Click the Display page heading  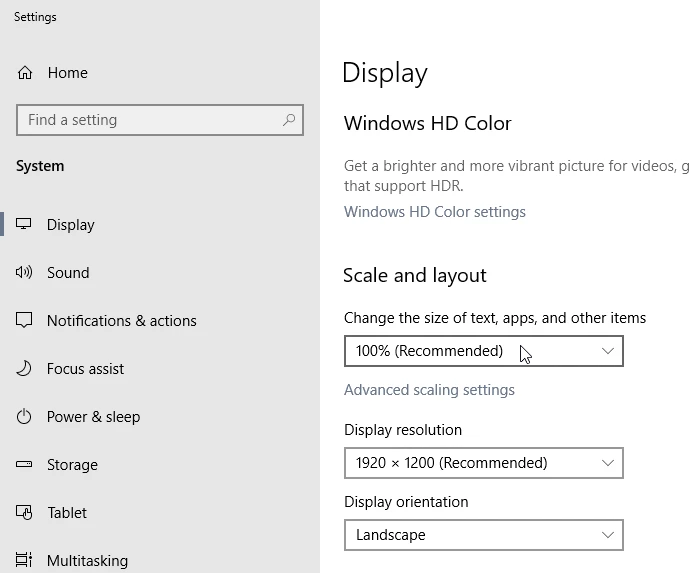point(385,73)
